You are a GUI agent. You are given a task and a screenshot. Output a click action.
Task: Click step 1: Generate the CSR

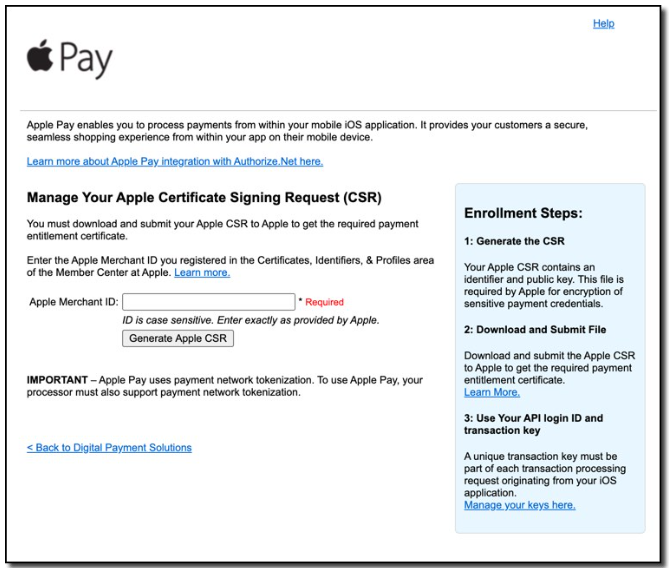click(x=514, y=241)
